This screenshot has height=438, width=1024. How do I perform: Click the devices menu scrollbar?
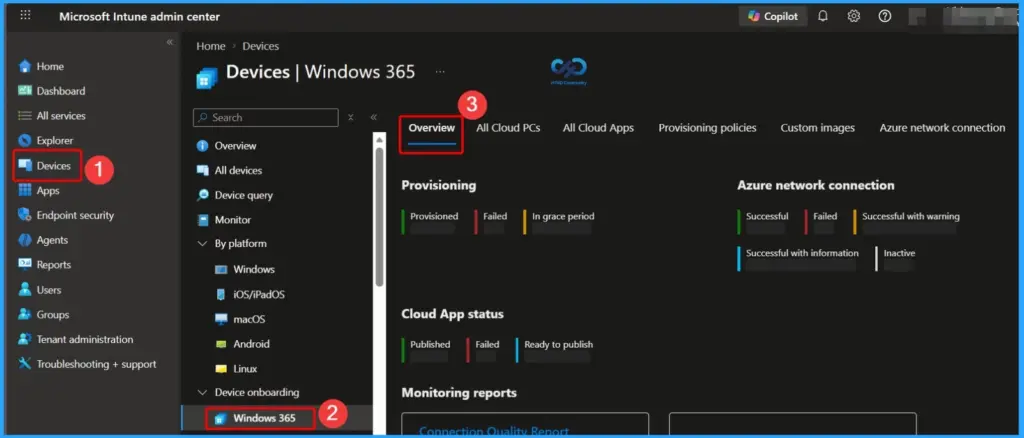click(x=379, y=215)
